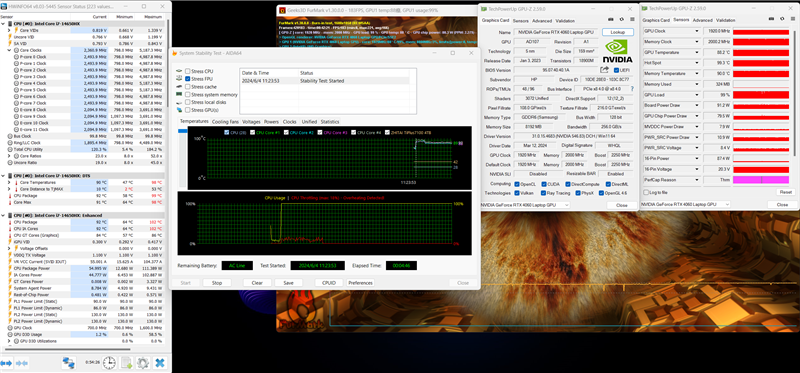
Task: Open GPU Clock sensor dropdown arrow
Action: [697, 31]
